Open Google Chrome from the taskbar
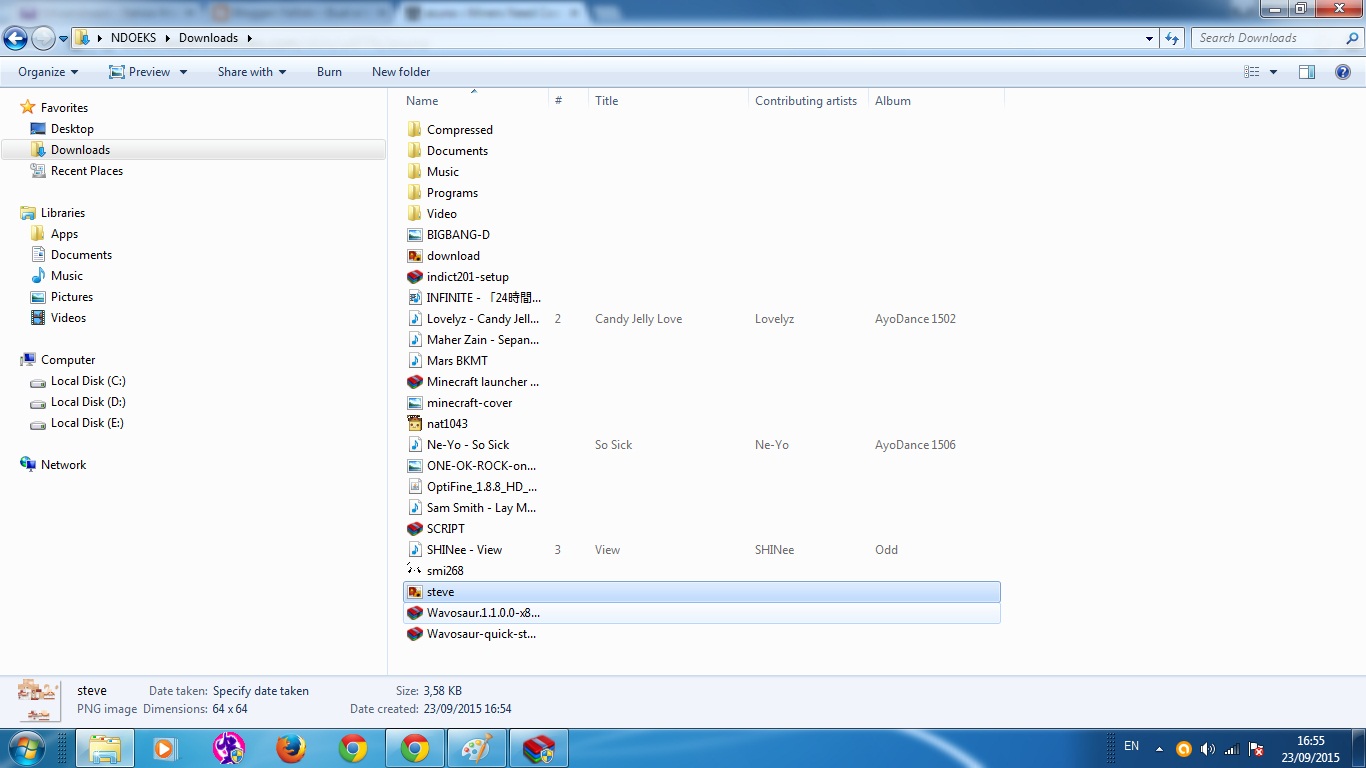Screen dimensions: 1366x768 coord(354,747)
